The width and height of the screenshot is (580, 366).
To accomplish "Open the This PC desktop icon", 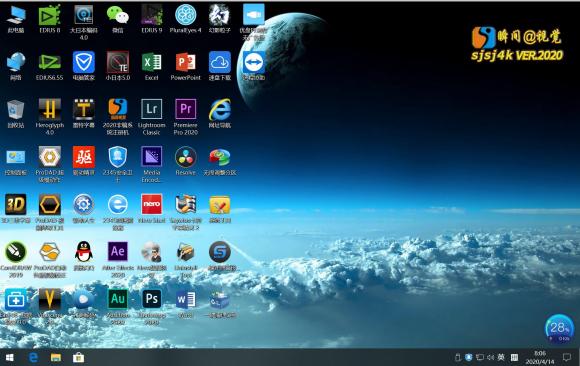I will point(16,16).
